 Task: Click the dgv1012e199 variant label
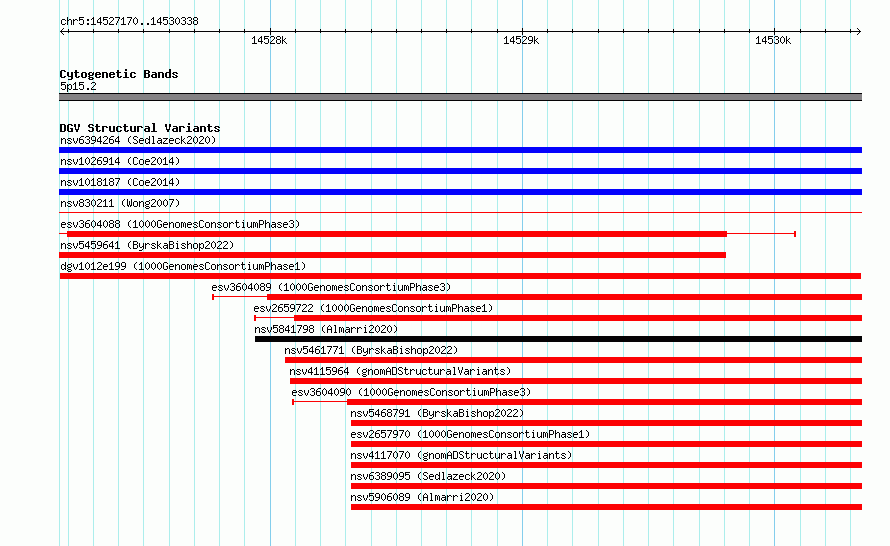(183, 266)
